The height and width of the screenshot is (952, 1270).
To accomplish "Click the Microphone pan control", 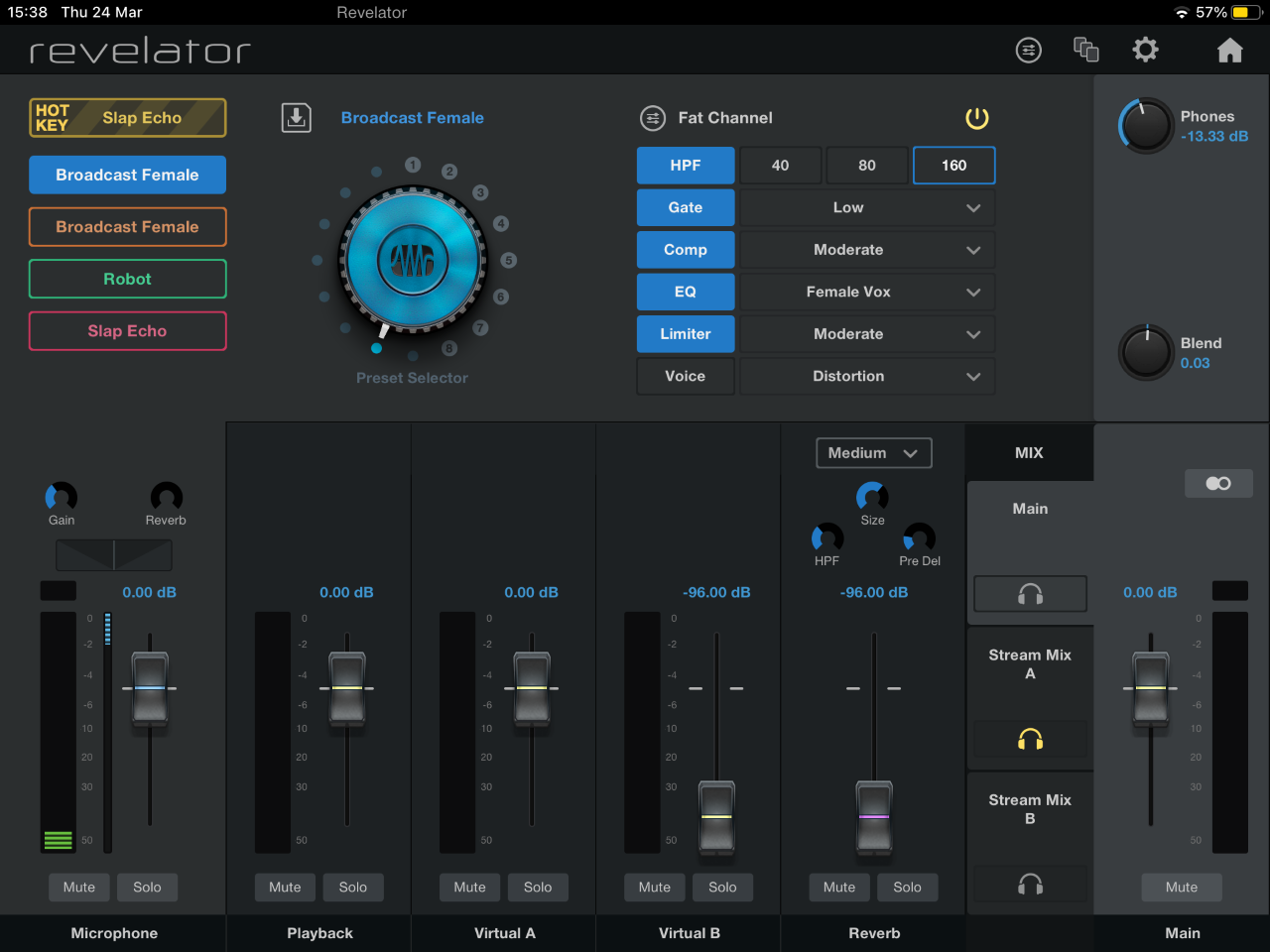I will 114,555.
